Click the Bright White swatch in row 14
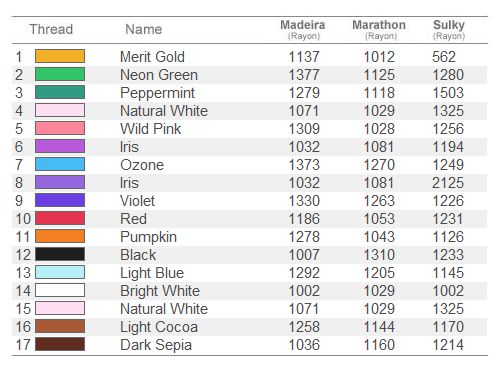 60,290
